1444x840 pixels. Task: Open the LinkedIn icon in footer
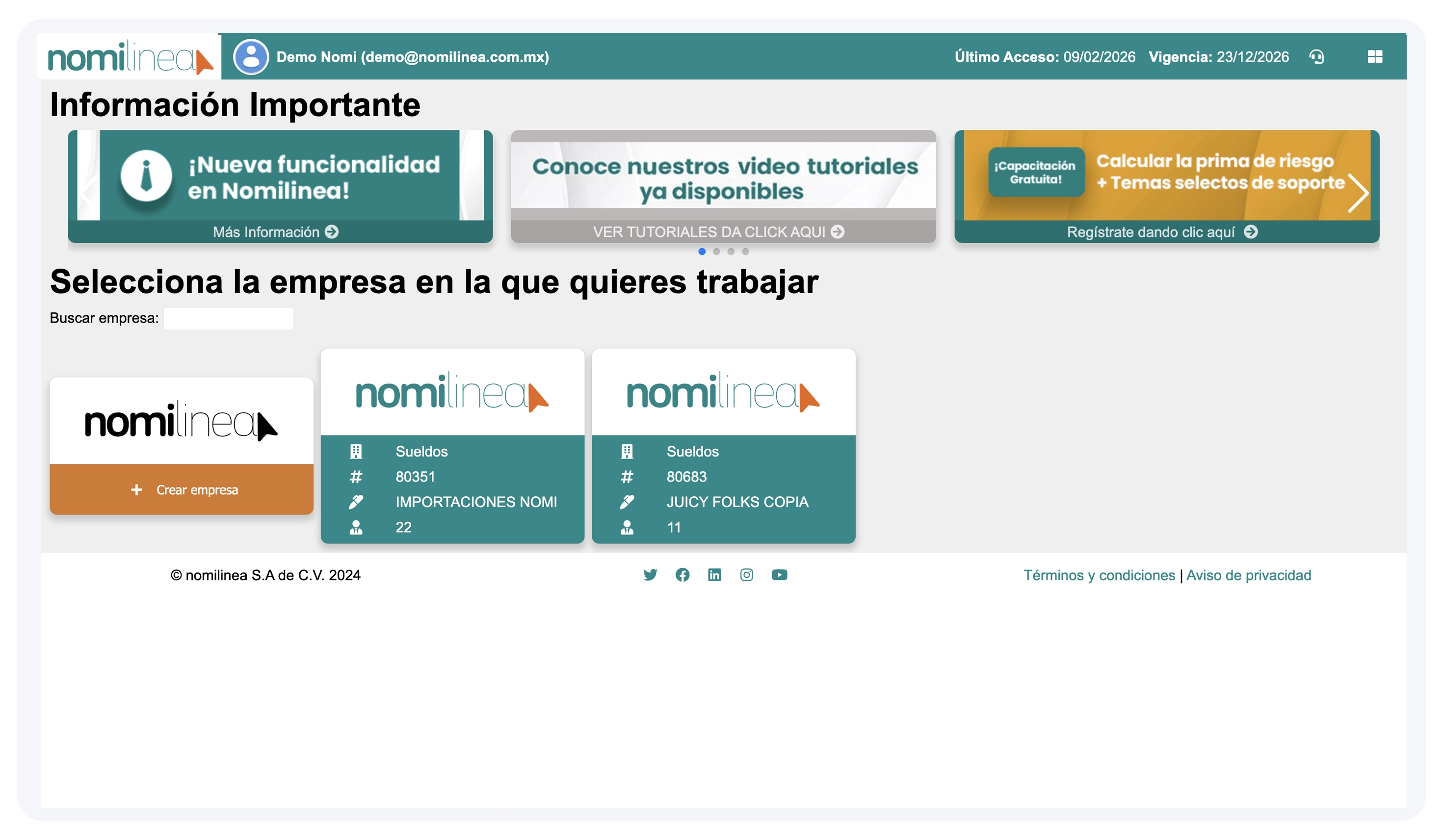click(x=715, y=575)
